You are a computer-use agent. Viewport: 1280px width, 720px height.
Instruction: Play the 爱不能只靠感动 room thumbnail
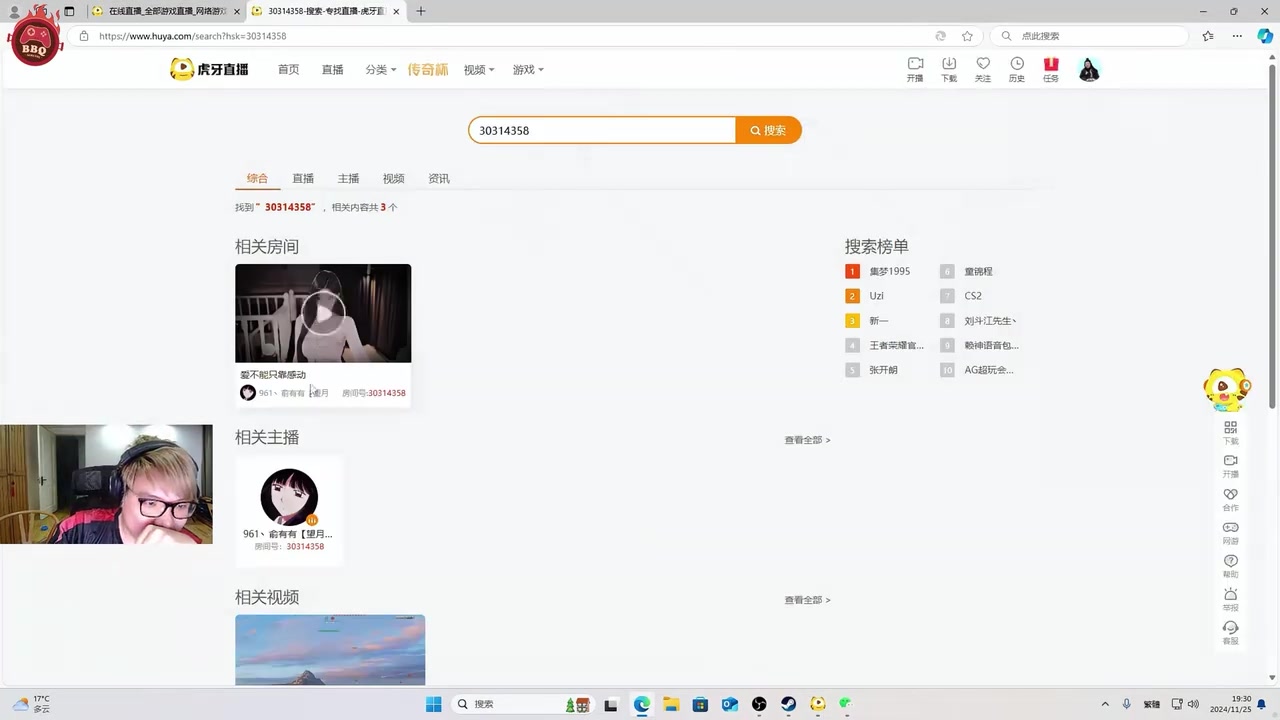(x=322, y=312)
